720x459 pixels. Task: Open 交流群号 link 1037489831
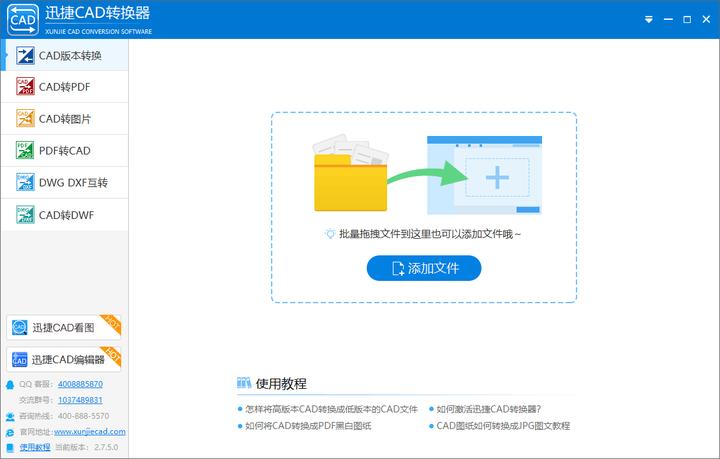click(x=80, y=400)
